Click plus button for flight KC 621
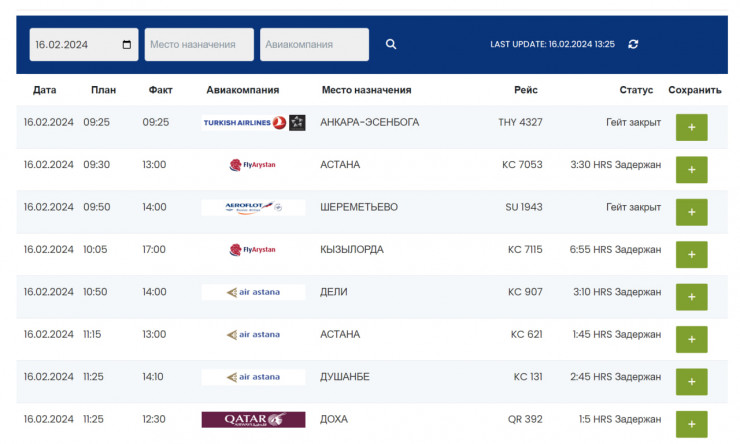This screenshot has width=740, height=444. coord(691,339)
